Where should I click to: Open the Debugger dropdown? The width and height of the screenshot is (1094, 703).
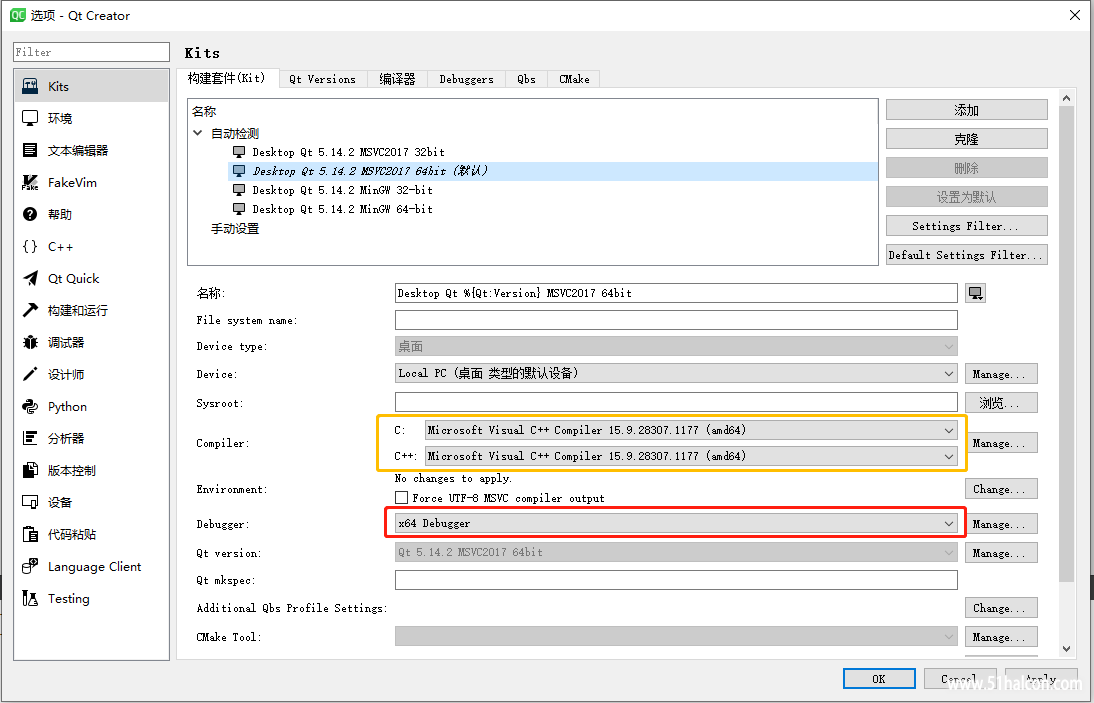(676, 523)
